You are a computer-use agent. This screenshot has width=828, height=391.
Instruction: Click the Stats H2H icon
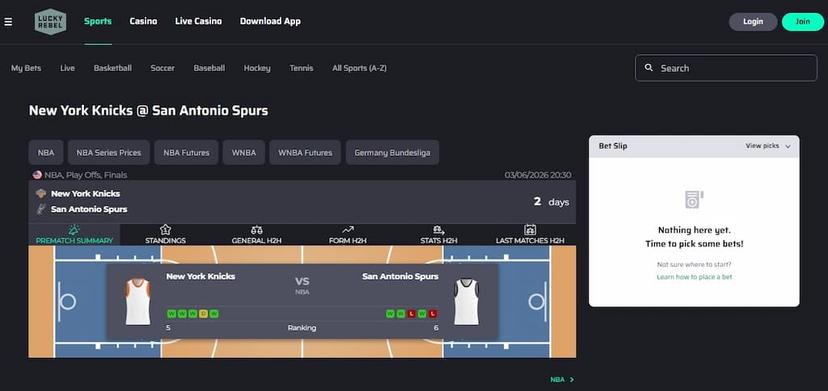[x=439, y=230]
